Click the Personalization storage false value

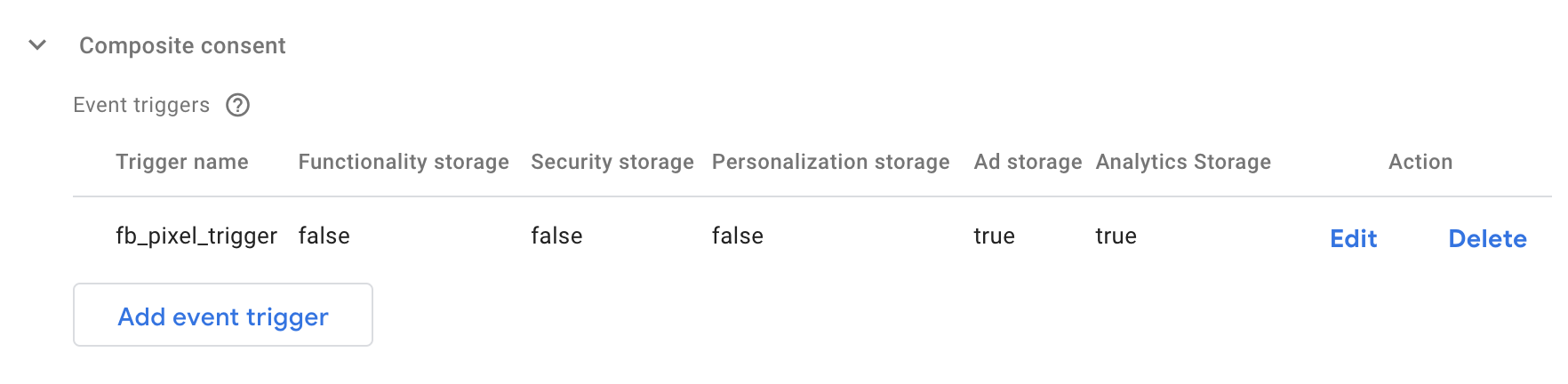738,236
